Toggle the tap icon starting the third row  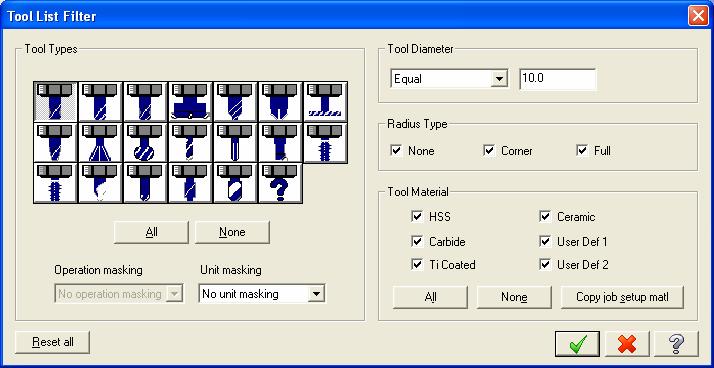[x=55, y=183]
